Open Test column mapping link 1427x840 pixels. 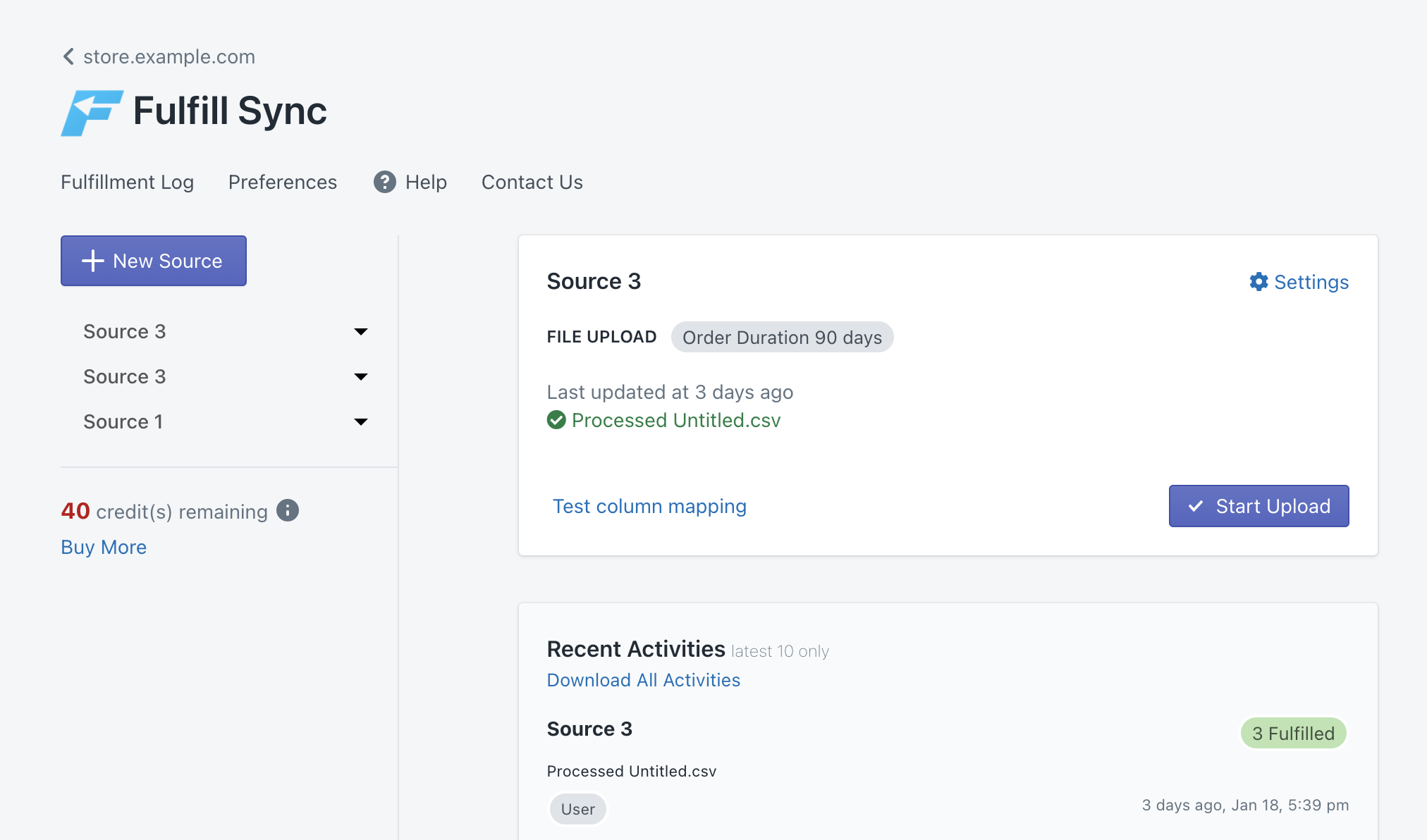pos(649,506)
